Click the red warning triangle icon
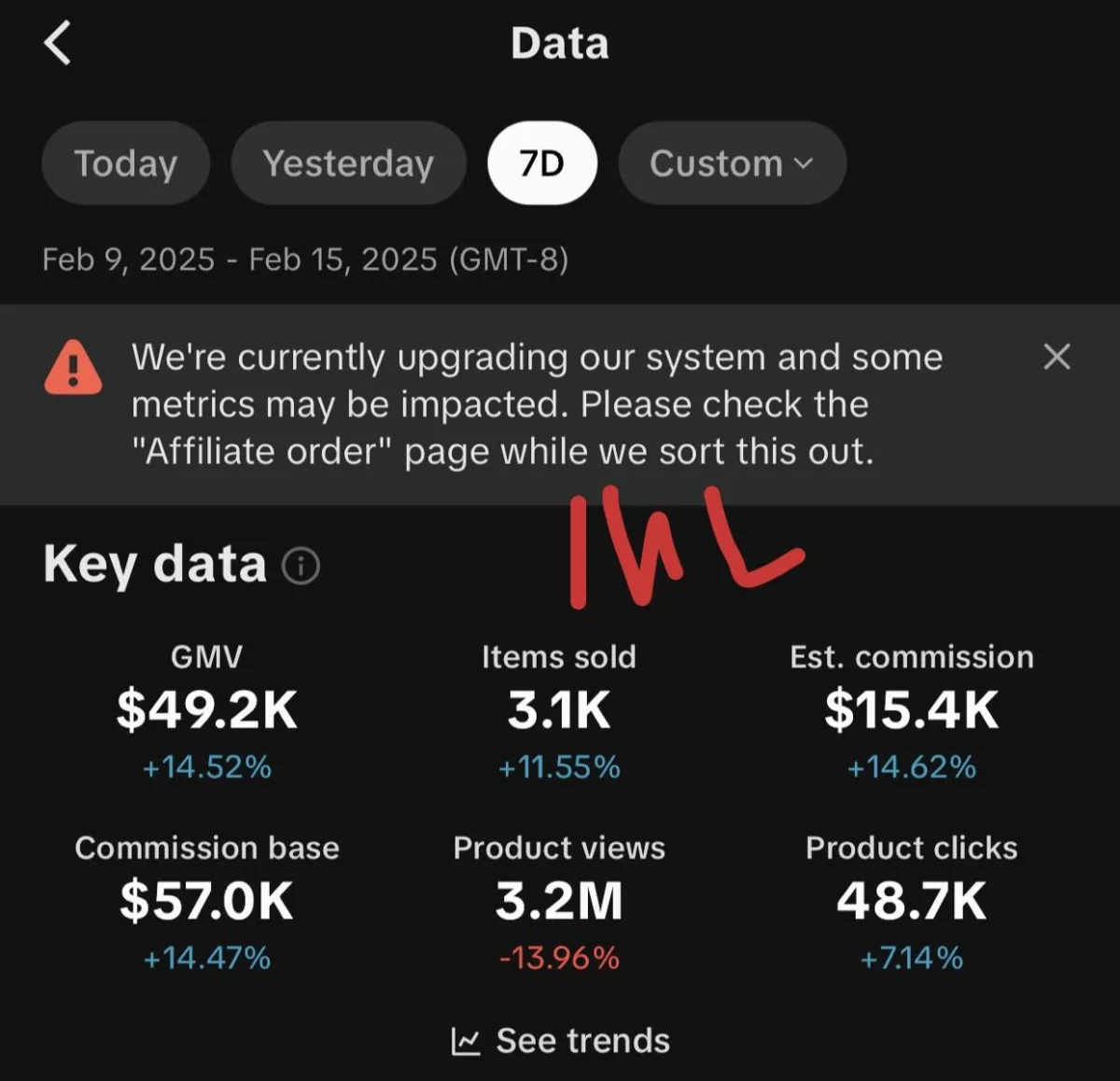1120x1081 pixels. (x=73, y=367)
